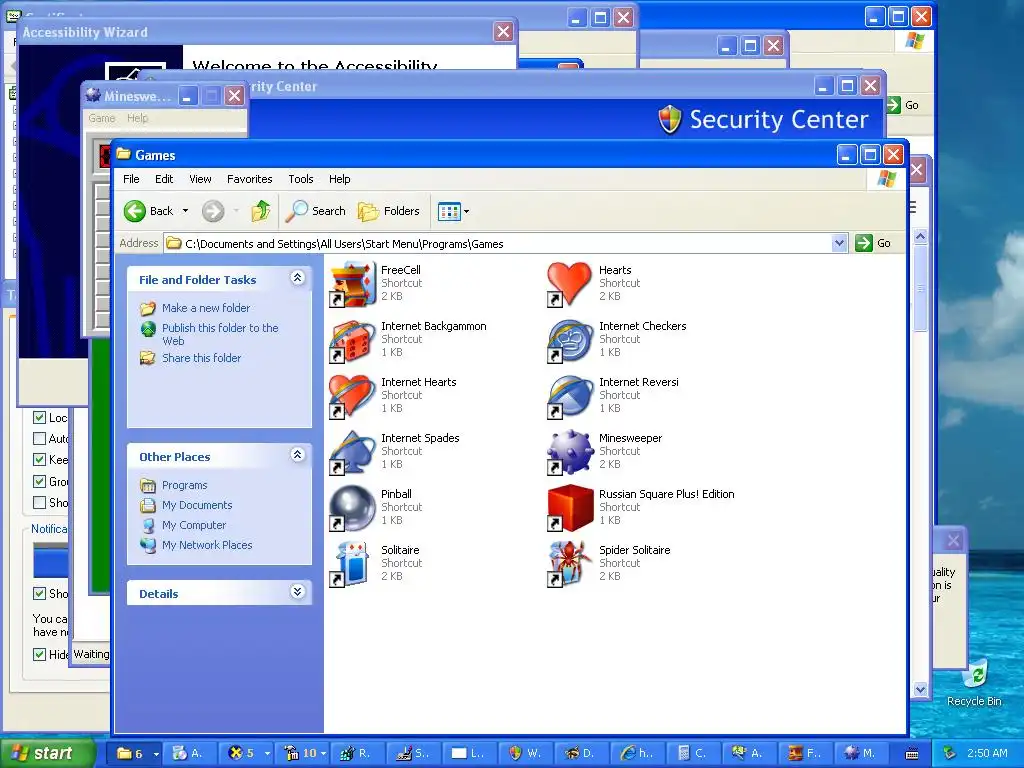Image resolution: width=1024 pixels, height=768 pixels.
Task: Open the FreeCell shortcut icon
Action: pyautogui.click(x=353, y=284)
